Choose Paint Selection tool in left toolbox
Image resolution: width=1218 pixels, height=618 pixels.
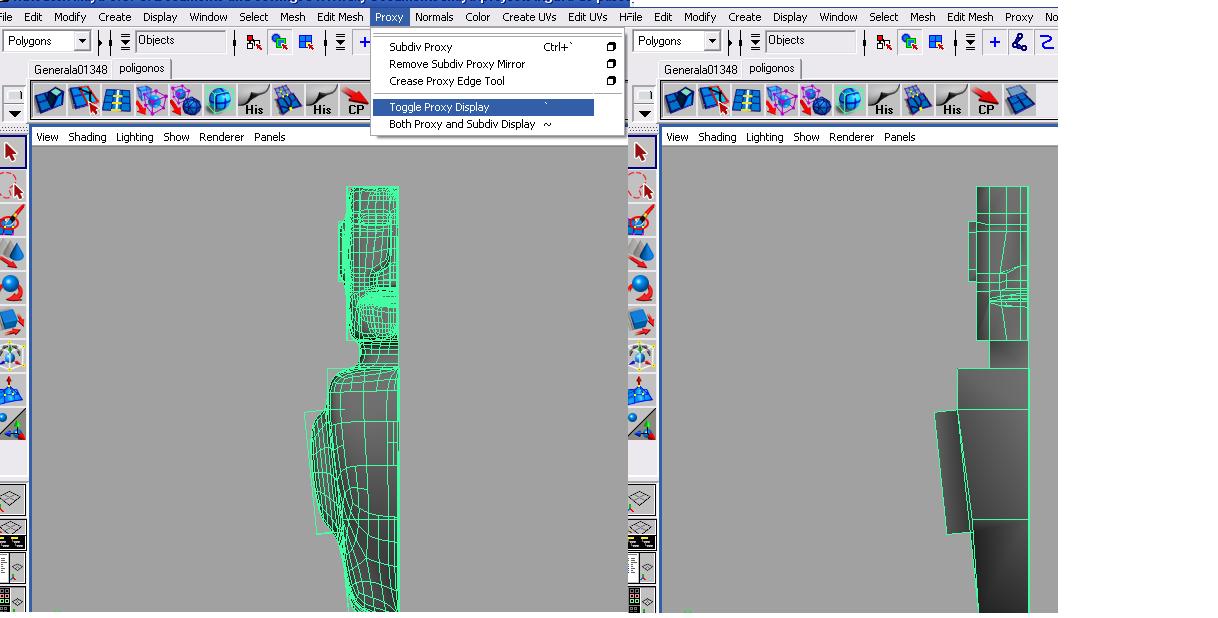click(x=11, y=221)
